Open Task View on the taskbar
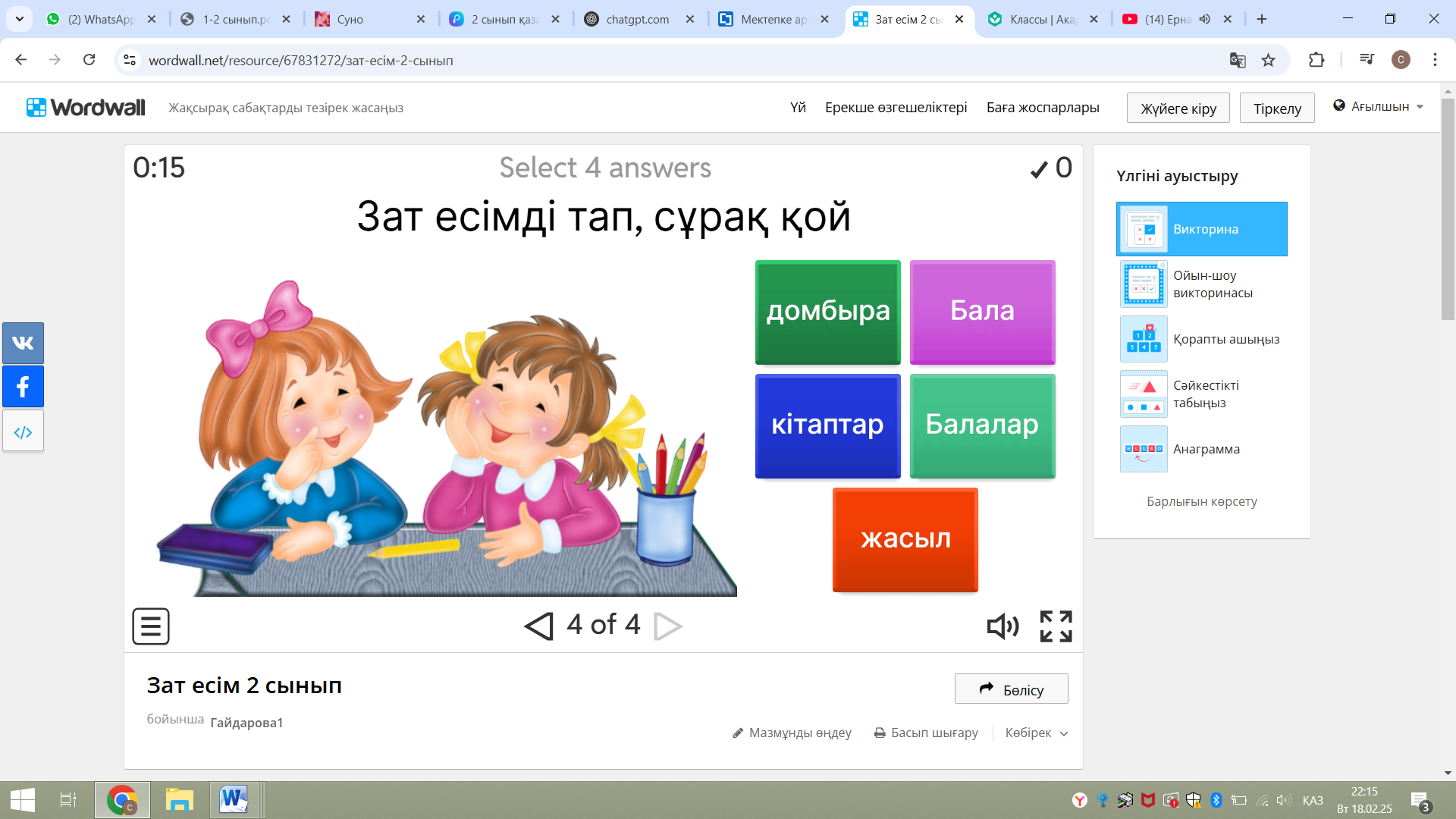Viewport: 1456px width, 819px height. tap(68, 800)
